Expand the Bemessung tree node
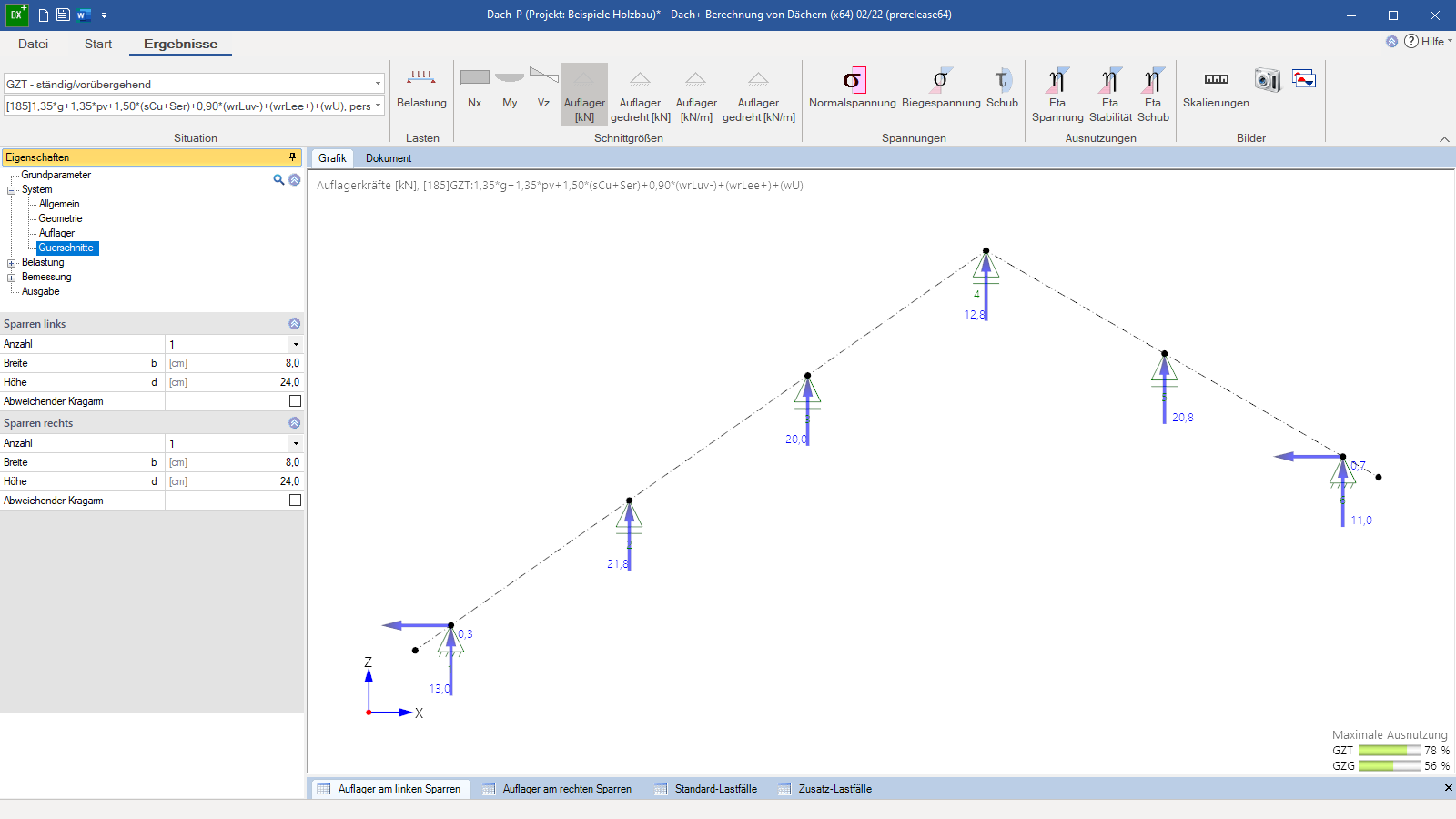The width and height of the screenshot is (1456, 819). tap(12, 278)
